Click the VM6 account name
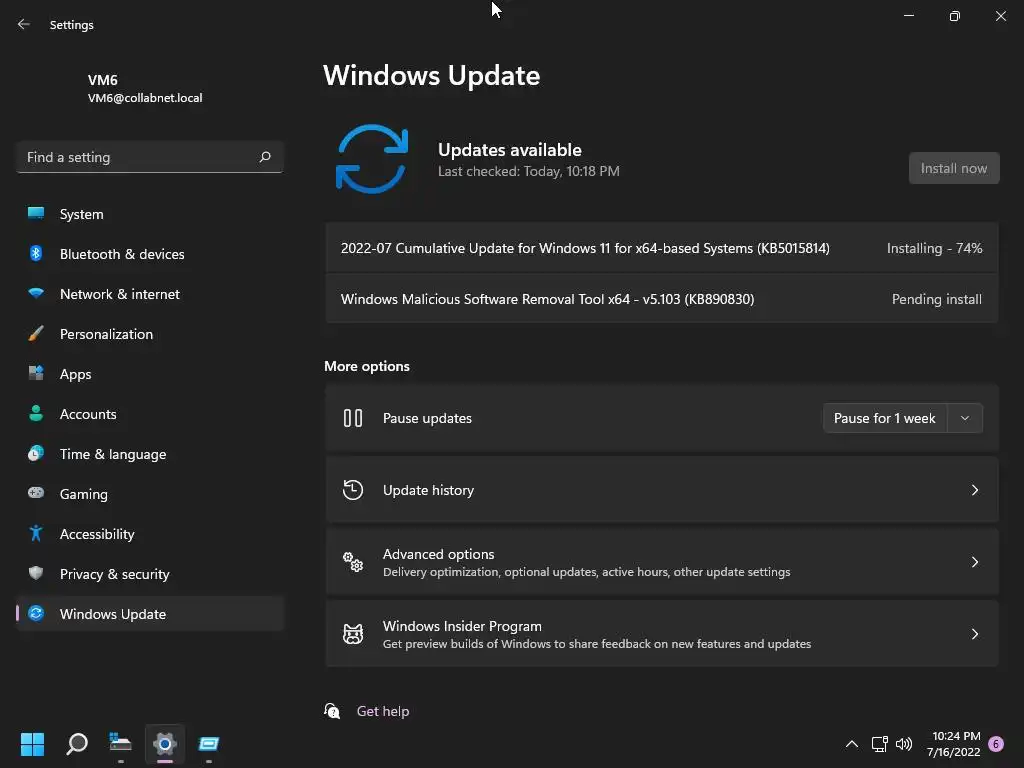The height and width of the screenshot is (768, 1024). (x=103, y=80)
